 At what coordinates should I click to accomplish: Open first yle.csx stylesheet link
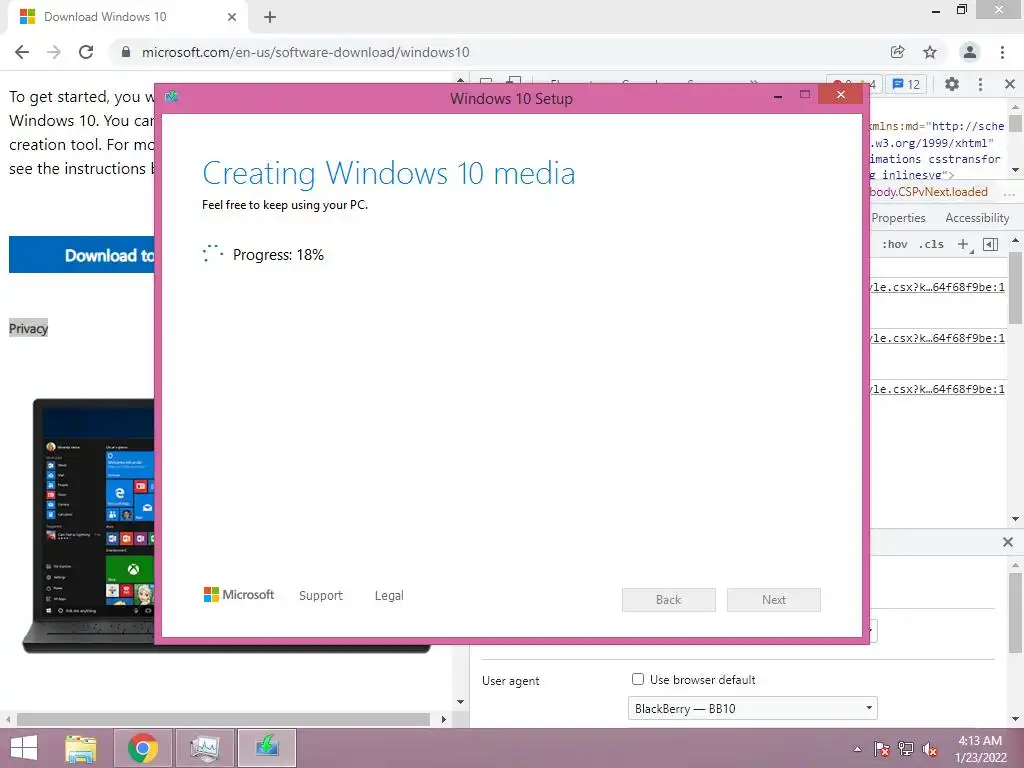937,287
